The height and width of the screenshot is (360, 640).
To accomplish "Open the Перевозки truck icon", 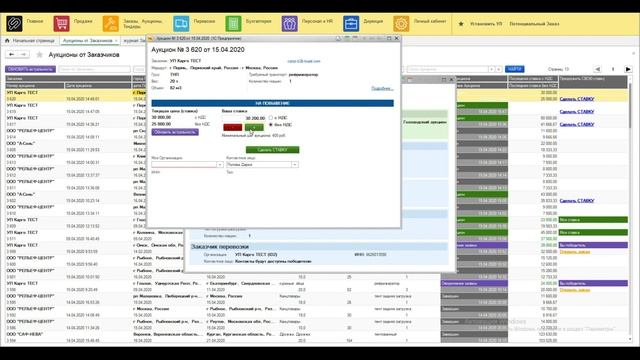I will click(181, 24).
